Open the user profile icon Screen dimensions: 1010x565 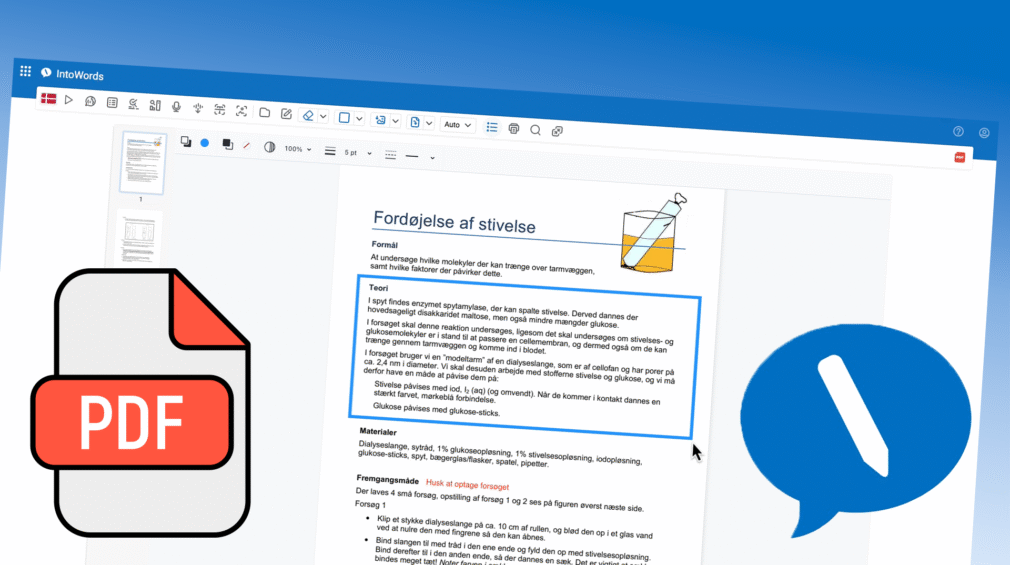984,133
